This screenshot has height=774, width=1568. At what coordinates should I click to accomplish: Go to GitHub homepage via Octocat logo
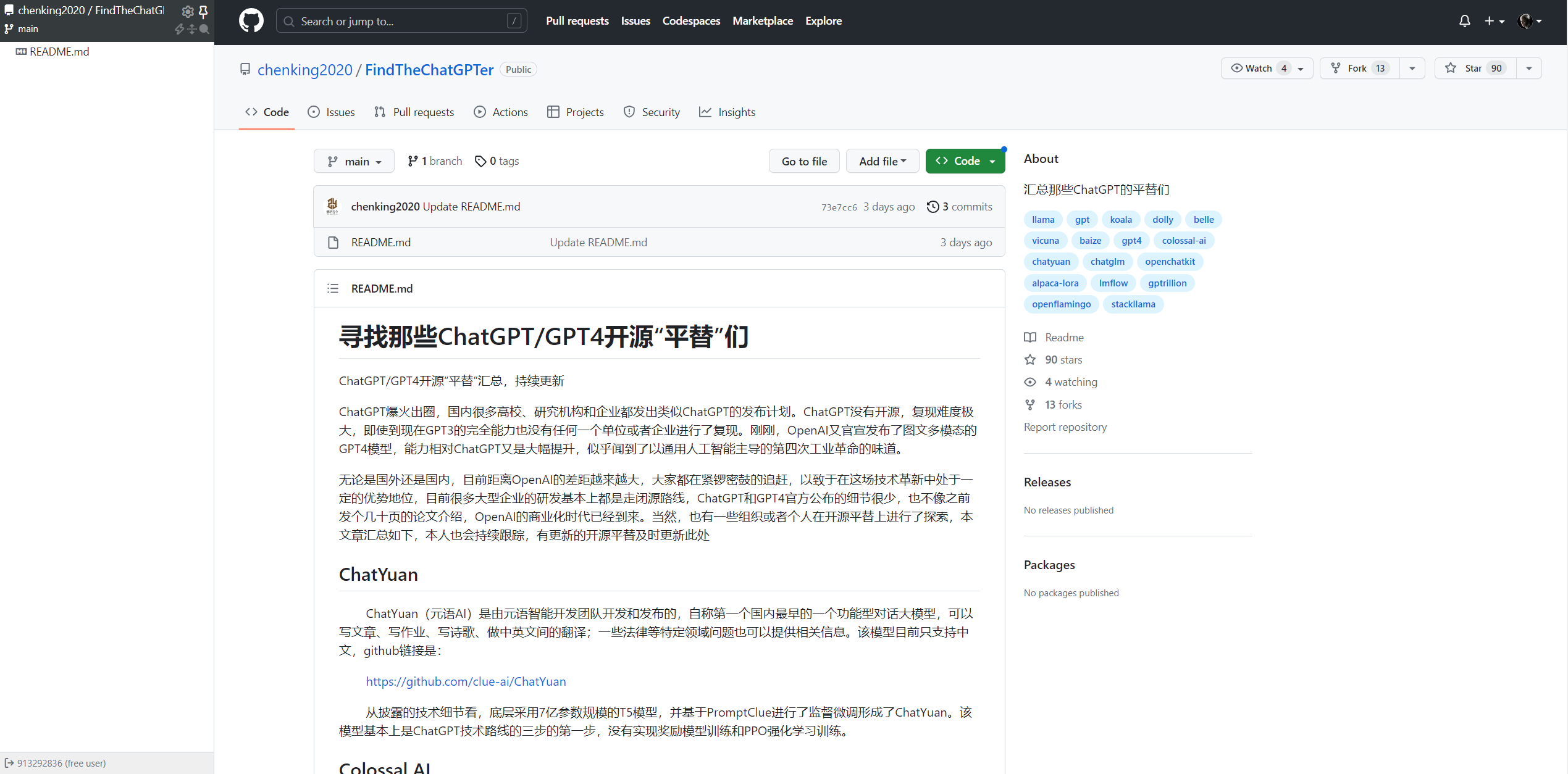click(251, 21)
